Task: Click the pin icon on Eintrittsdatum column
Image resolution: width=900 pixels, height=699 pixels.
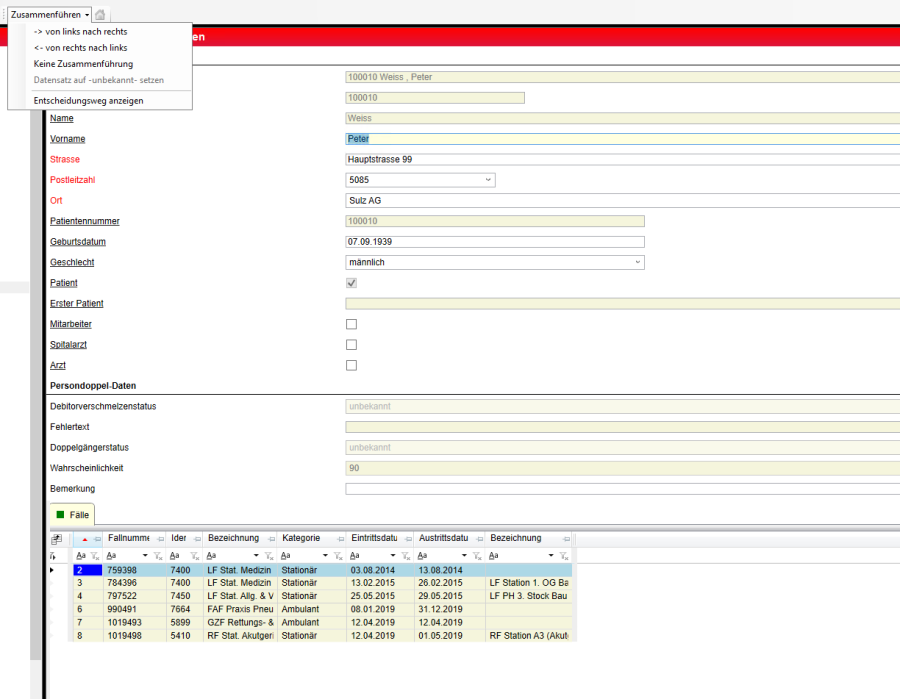Action: 409,538
